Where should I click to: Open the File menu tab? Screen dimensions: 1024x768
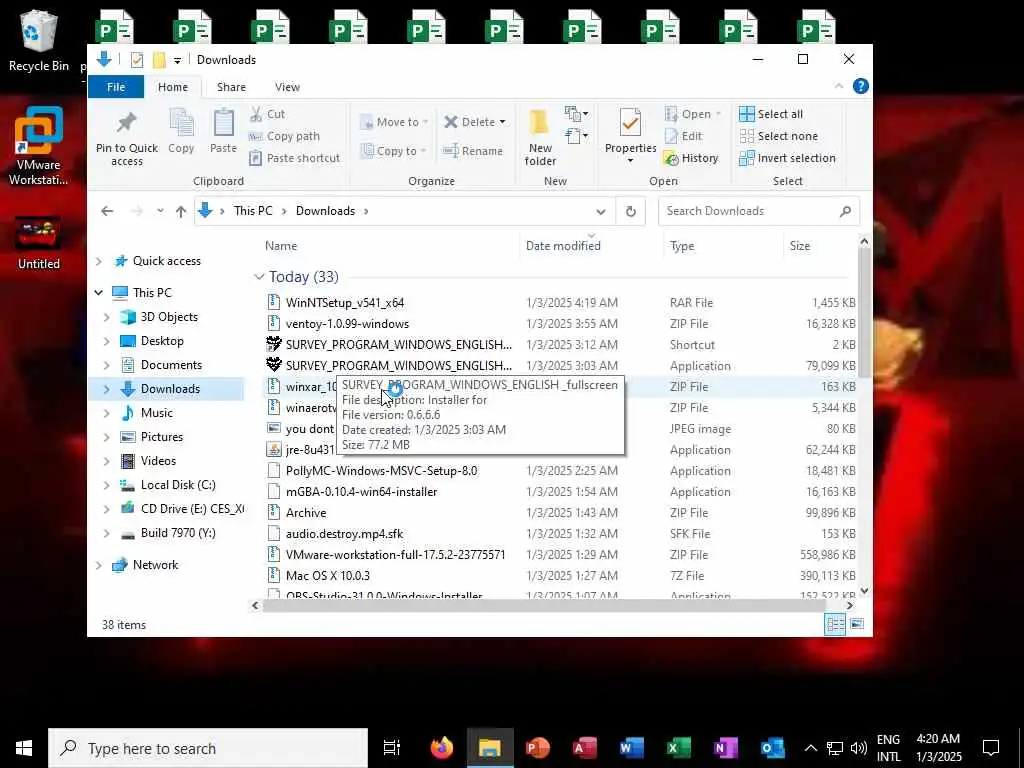tap(116, 87)
